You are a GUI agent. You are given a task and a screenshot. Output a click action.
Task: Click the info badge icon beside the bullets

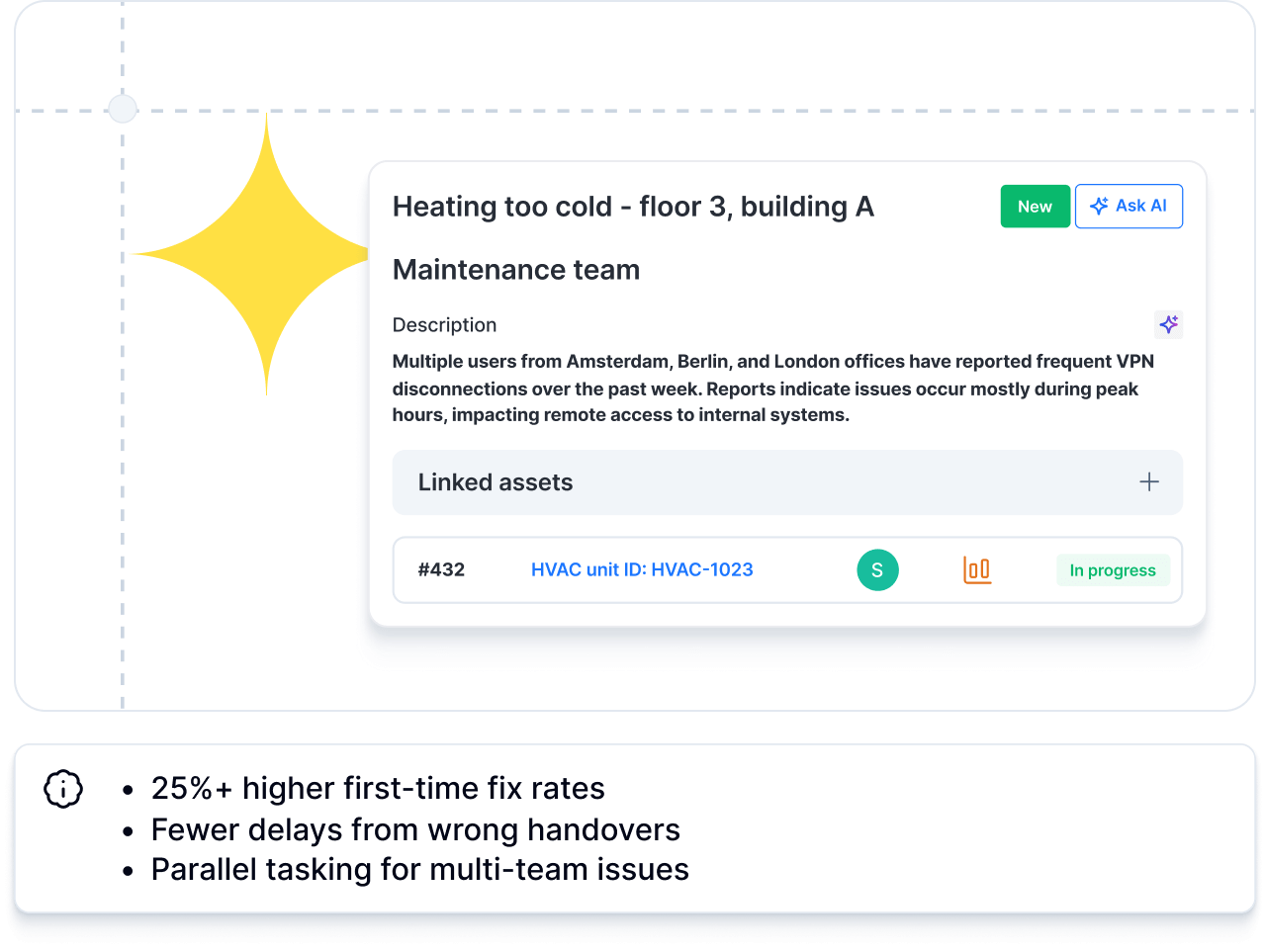point(63,789)
